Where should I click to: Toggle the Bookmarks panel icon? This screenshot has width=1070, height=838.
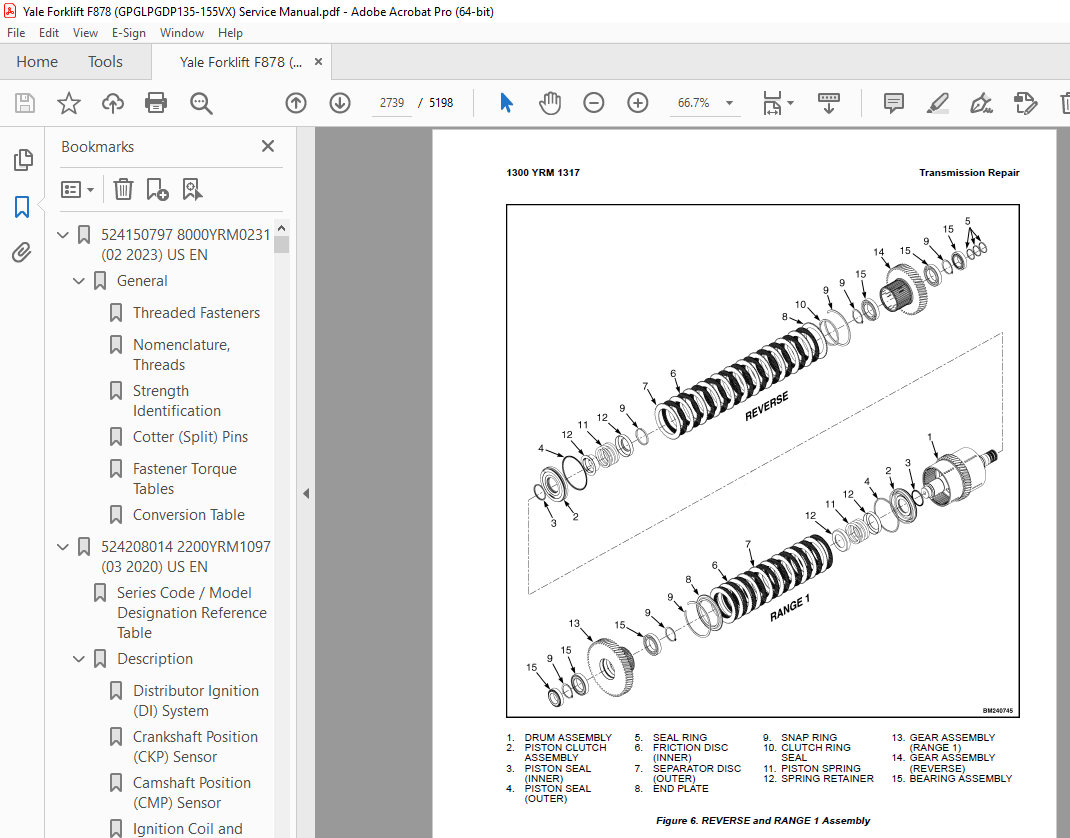22,207
